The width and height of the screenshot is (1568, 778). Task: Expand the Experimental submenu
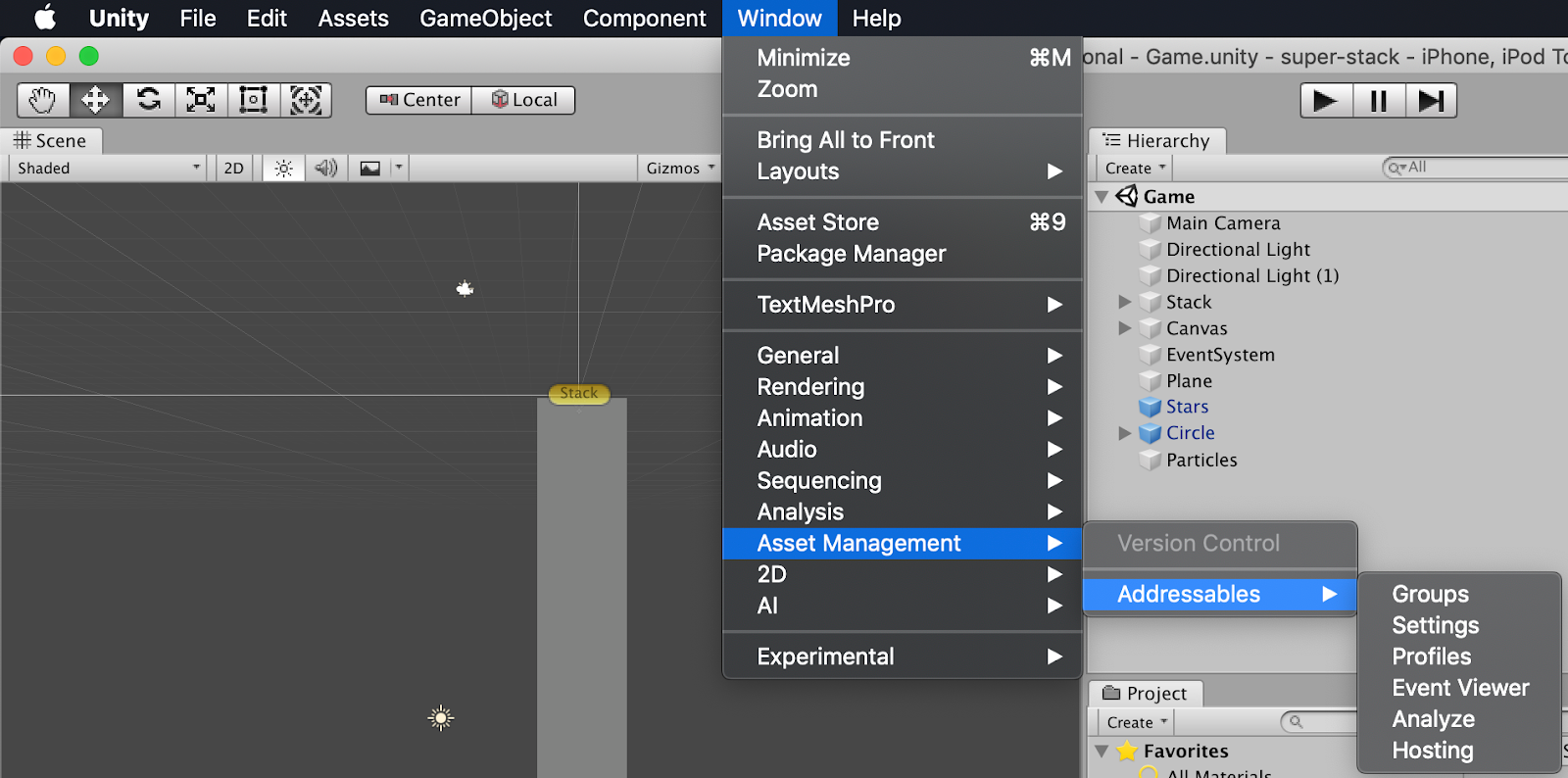click(x=902, y=656)
